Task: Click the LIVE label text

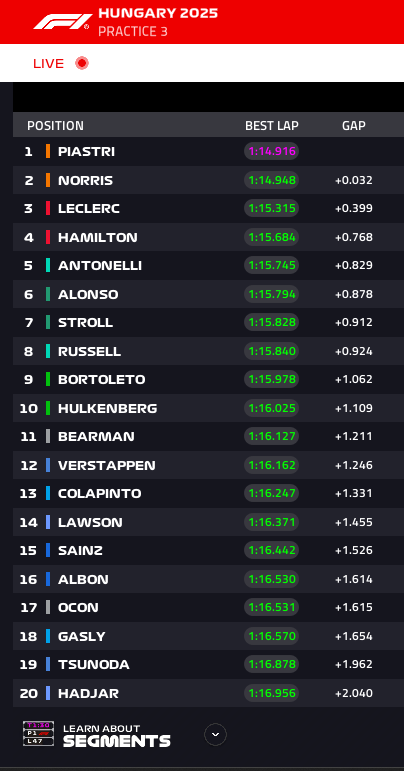Action: (48, 63)
